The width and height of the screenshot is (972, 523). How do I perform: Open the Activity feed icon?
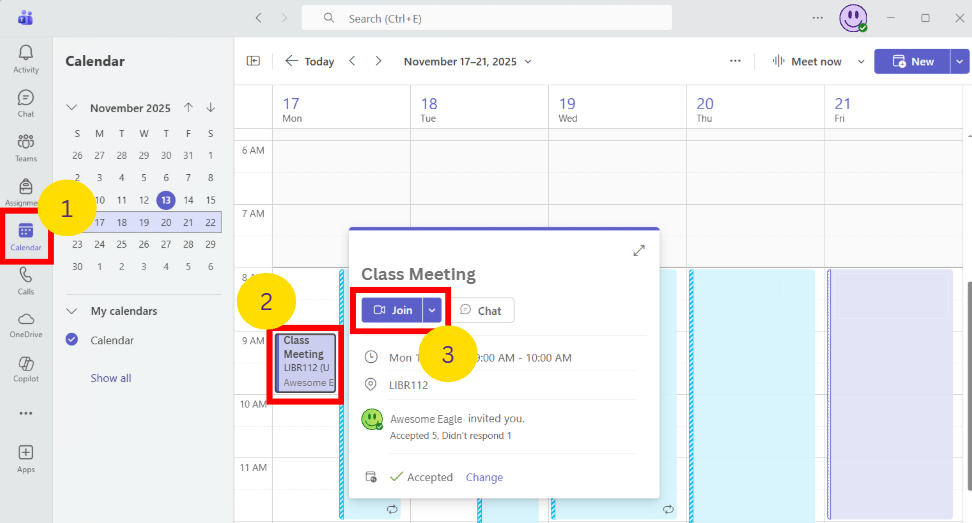coord(26,58)
